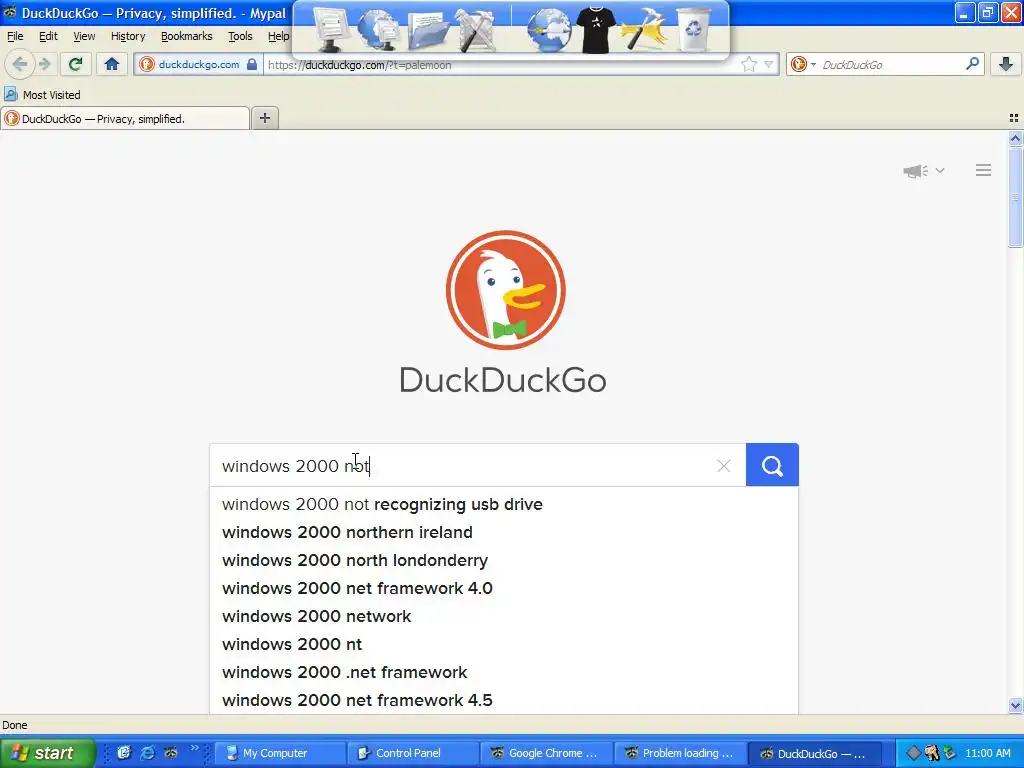The height and width of the screenshot is (768, 1024).
Task: Open the search engine selector dropdown
Action: 813,65
